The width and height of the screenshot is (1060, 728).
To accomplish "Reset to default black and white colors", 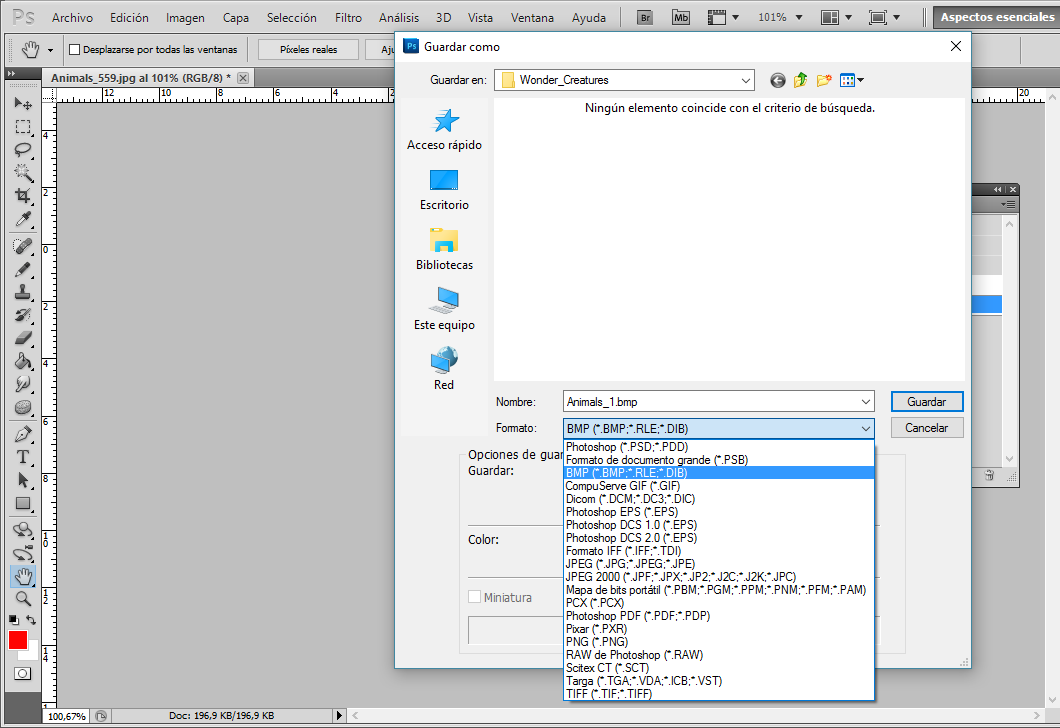I will point(14,620).
